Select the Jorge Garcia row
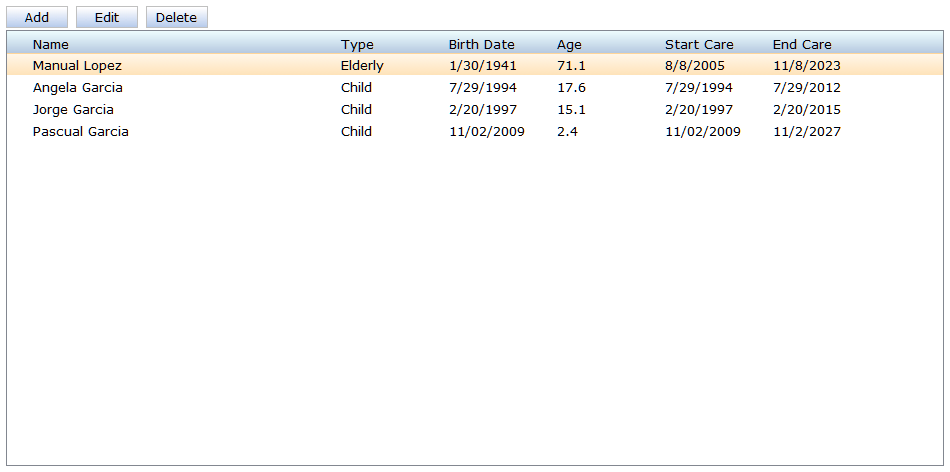This screenshot has width=950, height=472. click(x=73, y=110)
